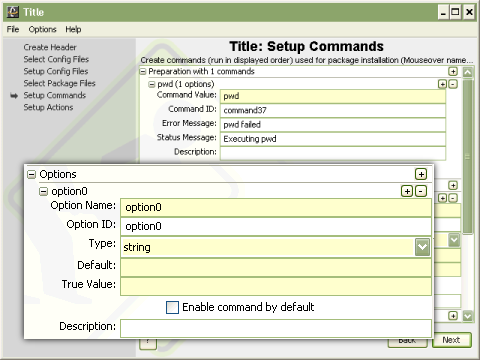
Task: Go to Setup Config Files step
Action: (x=56, y=71)
